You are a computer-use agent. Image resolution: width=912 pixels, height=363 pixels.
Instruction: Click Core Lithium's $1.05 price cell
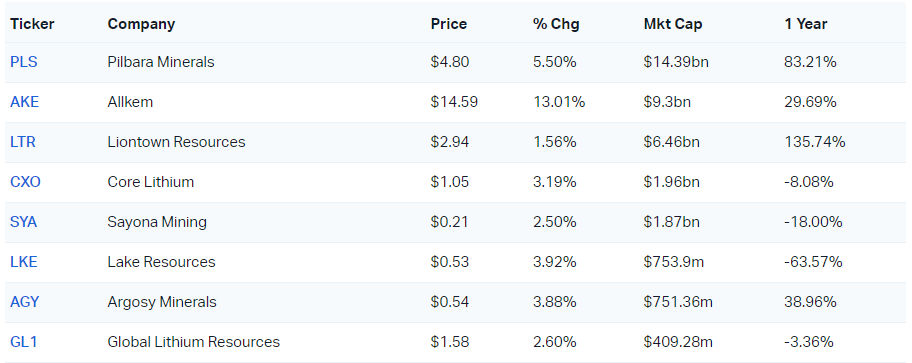(x=450, y=182)
